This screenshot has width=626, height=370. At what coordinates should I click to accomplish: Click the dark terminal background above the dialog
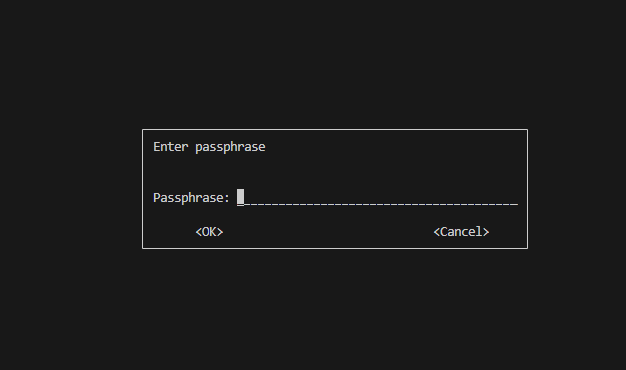(x=313, y=64)
